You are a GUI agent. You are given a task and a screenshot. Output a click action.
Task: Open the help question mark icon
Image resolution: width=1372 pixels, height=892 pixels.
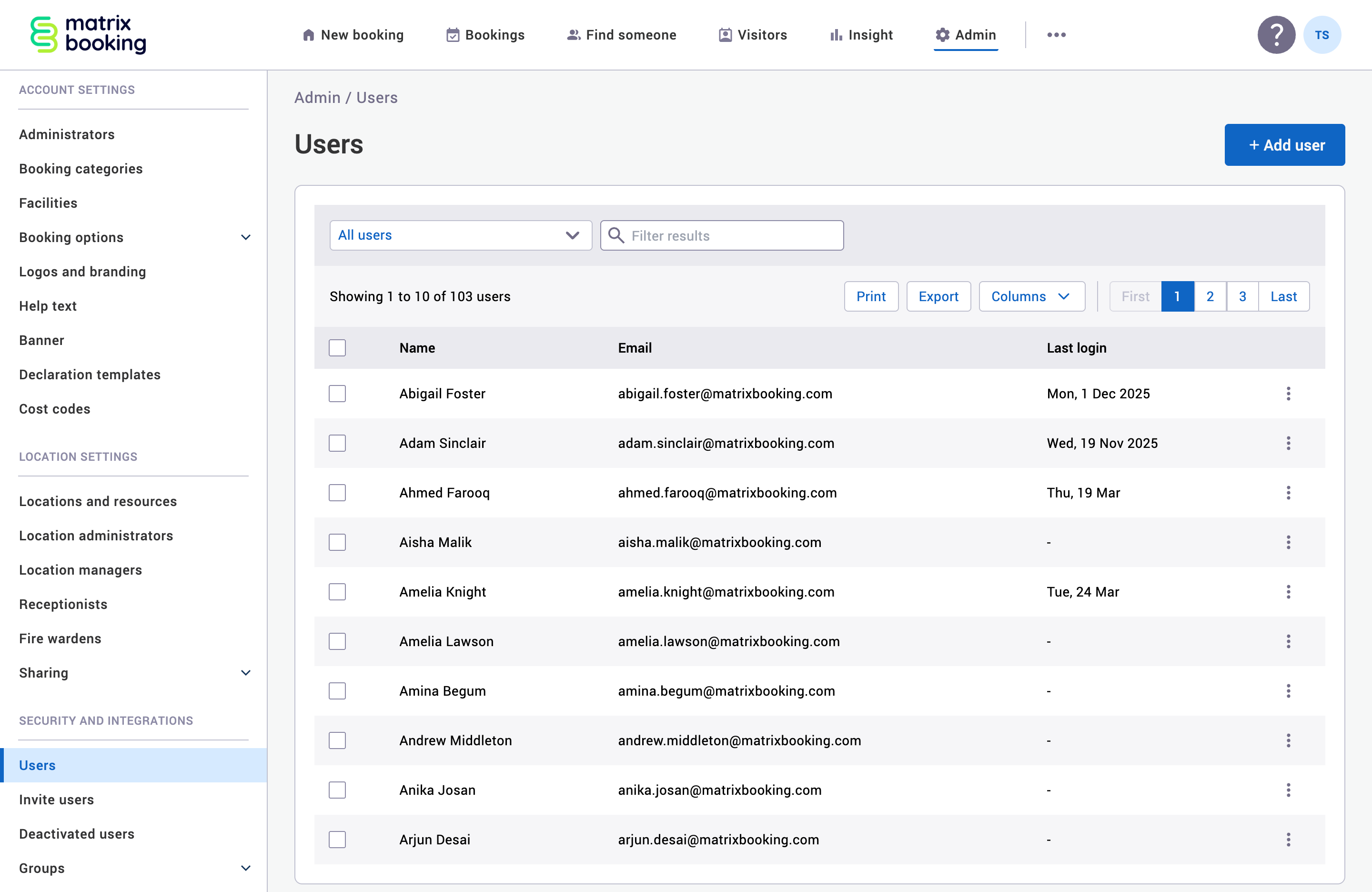pyautogui.click(x=1276, y=35)
